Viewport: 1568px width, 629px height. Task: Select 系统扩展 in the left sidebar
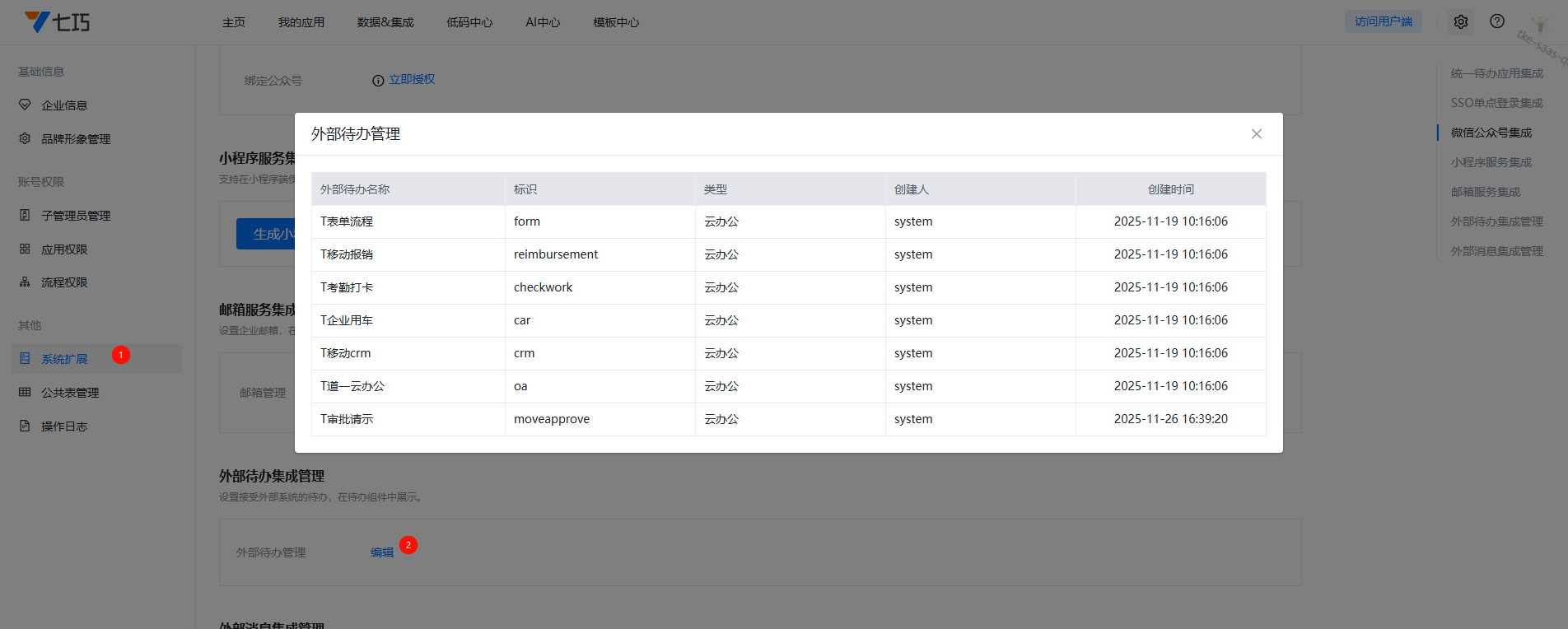click(x=64, y=359)
